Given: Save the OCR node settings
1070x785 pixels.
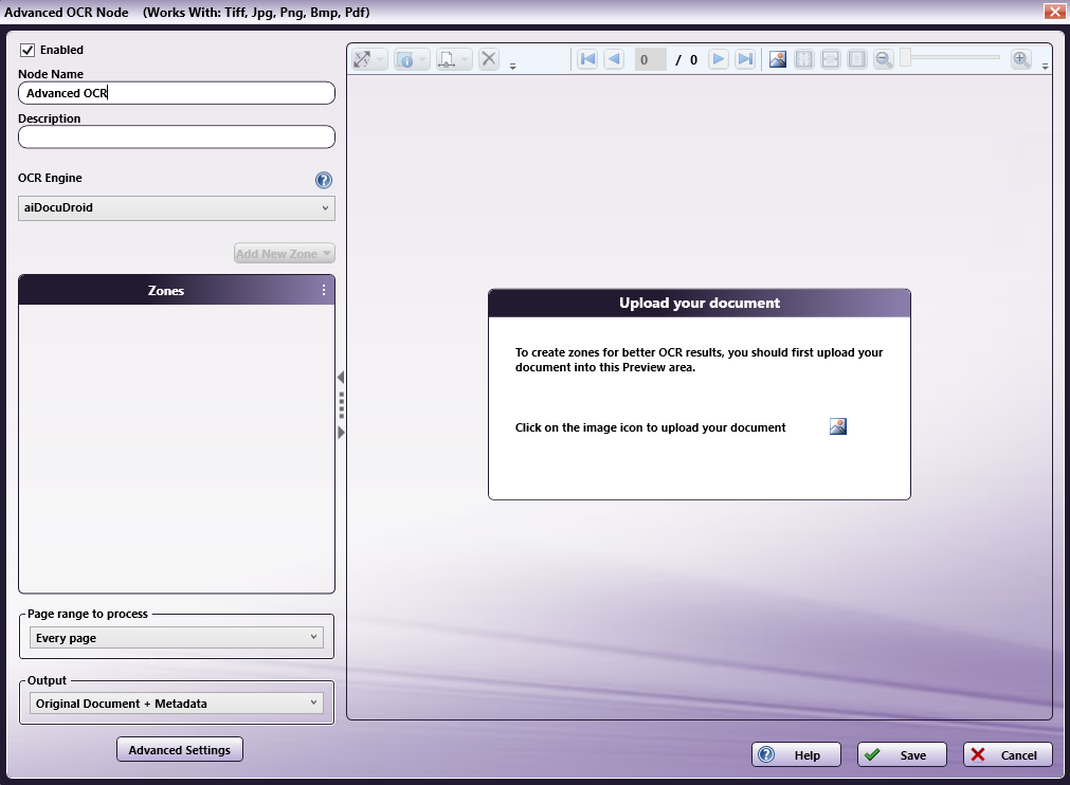Looking at the screenshot, I should click(x=902, y=755).
